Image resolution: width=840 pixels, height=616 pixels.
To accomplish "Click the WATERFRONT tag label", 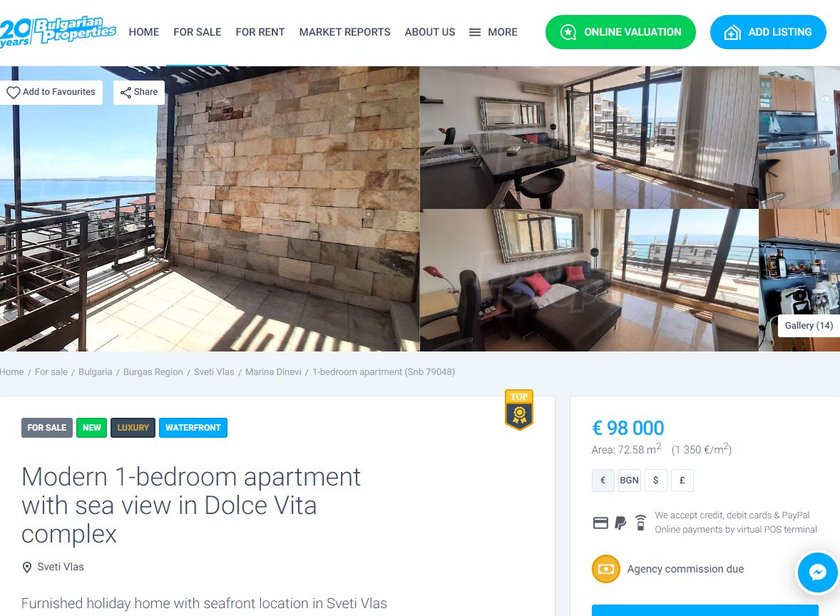I will (193, 427).
